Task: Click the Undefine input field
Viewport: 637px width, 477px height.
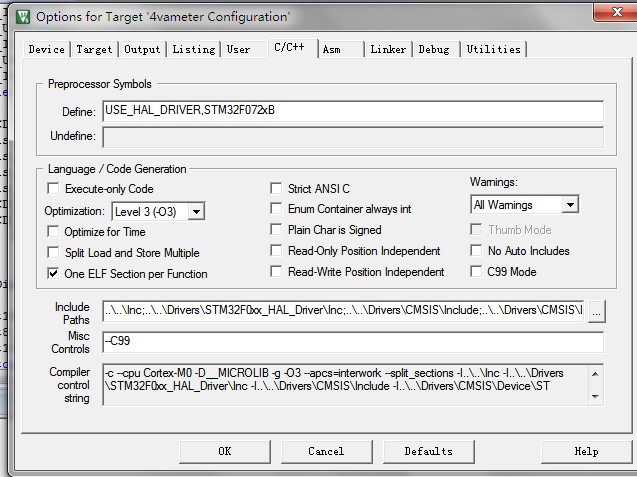Action: tap(353, 137)
